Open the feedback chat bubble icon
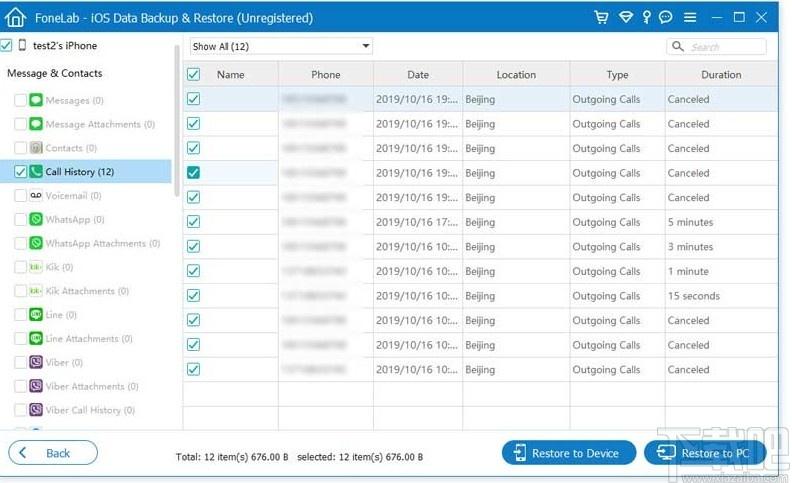Viewport: 792px width, 483px height. pos(666,17)
